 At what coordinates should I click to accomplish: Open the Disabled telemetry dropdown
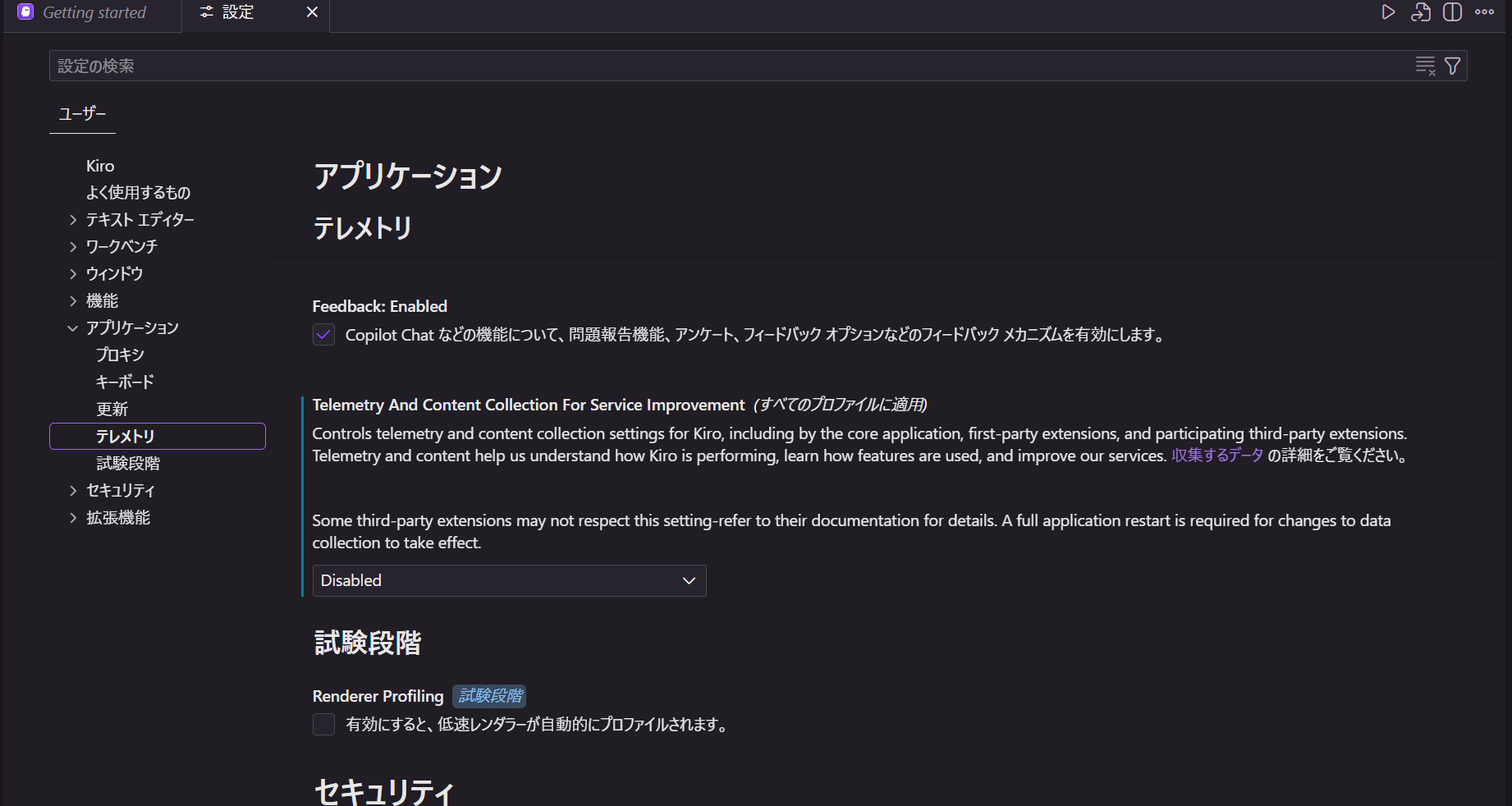[x=509, y=580]
